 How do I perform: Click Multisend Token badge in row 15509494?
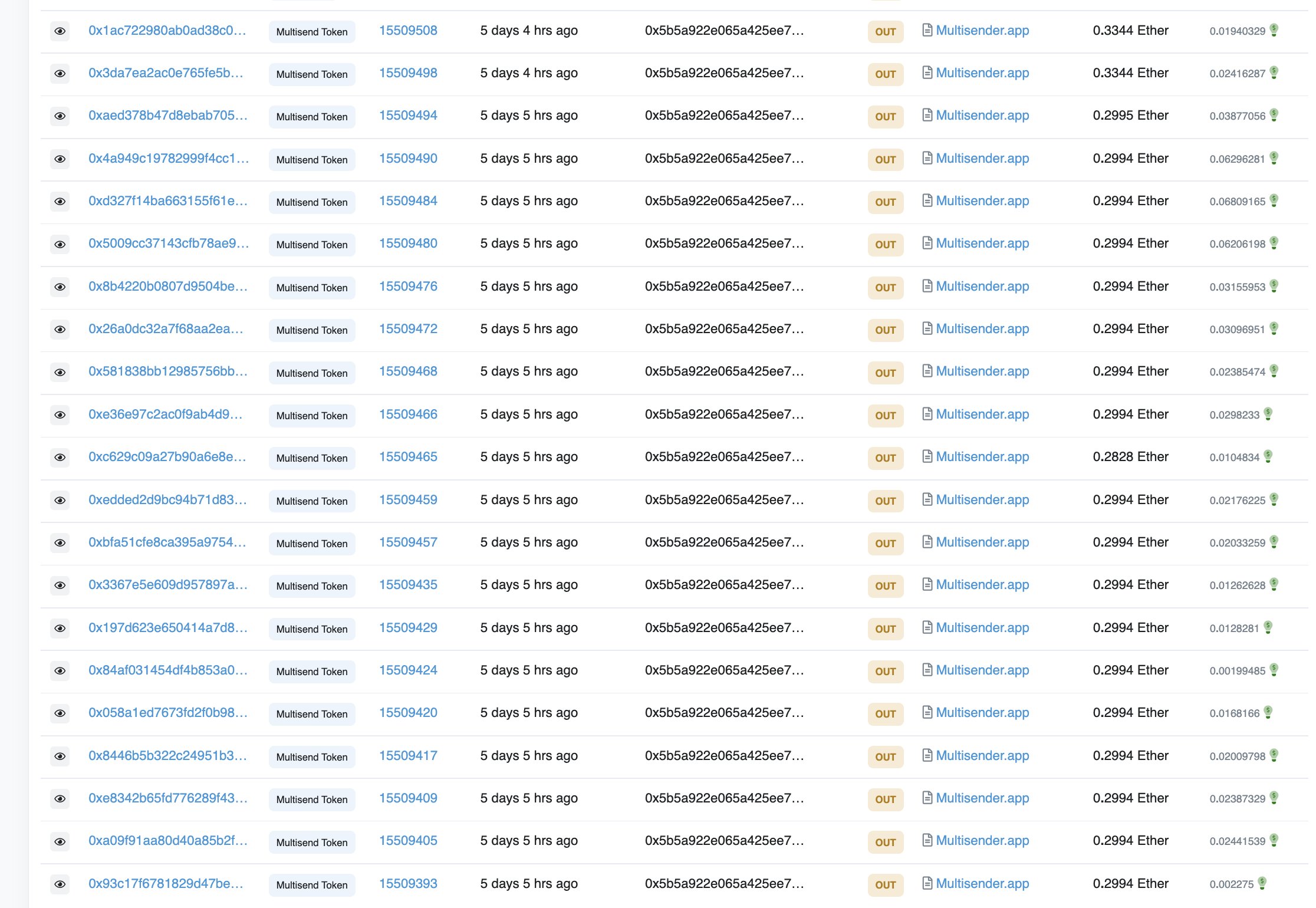coord(312,117)
